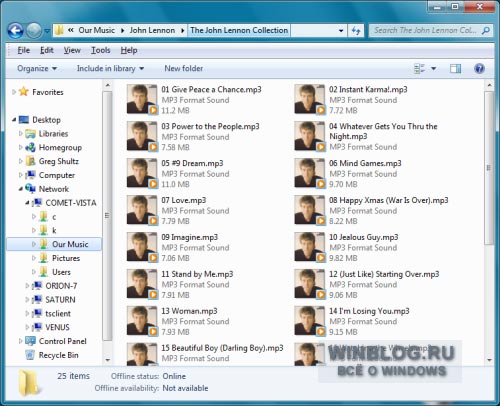Click the New folder button

[184, 69]
